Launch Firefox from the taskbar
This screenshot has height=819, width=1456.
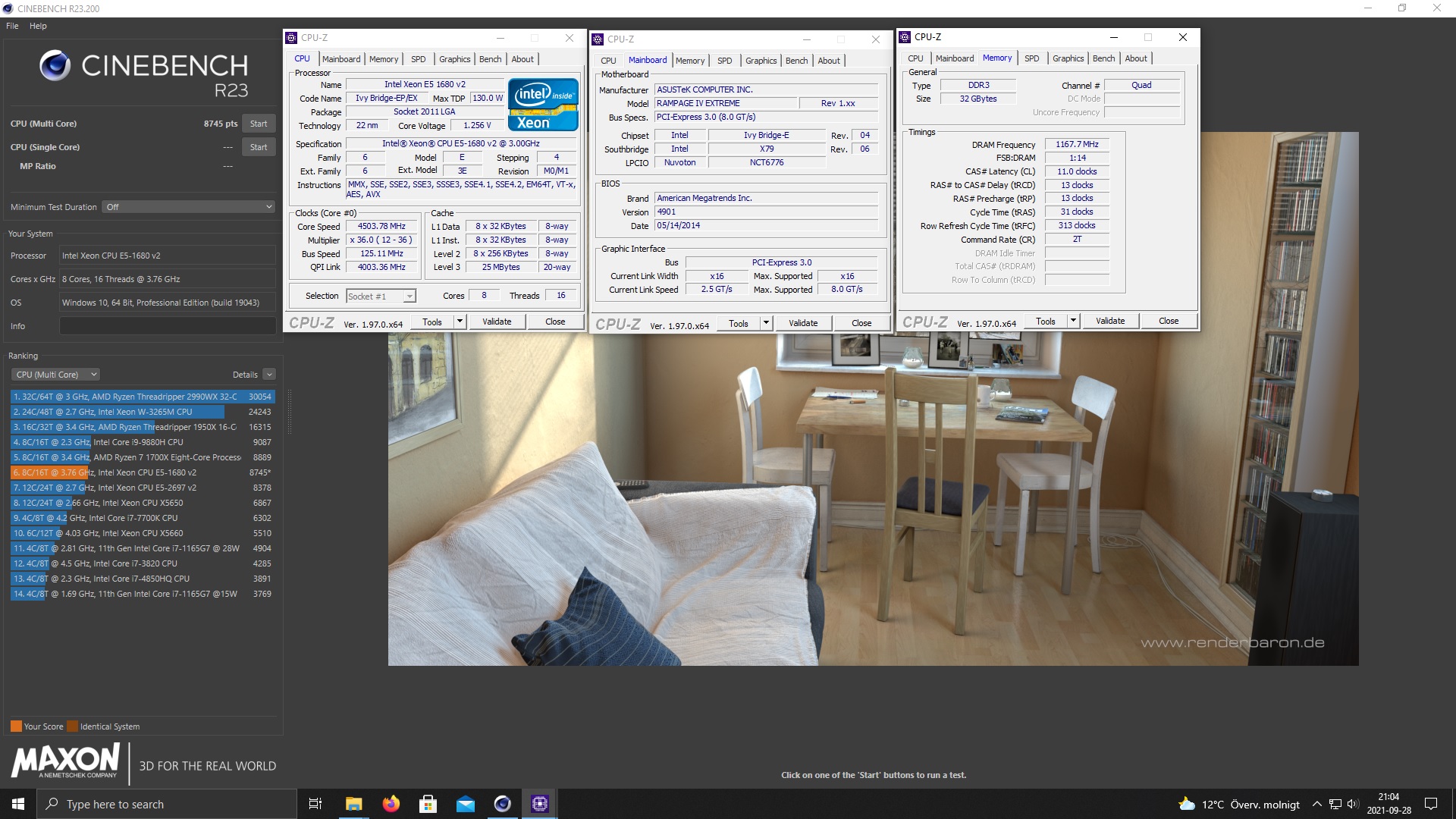[x=391, y=804]
